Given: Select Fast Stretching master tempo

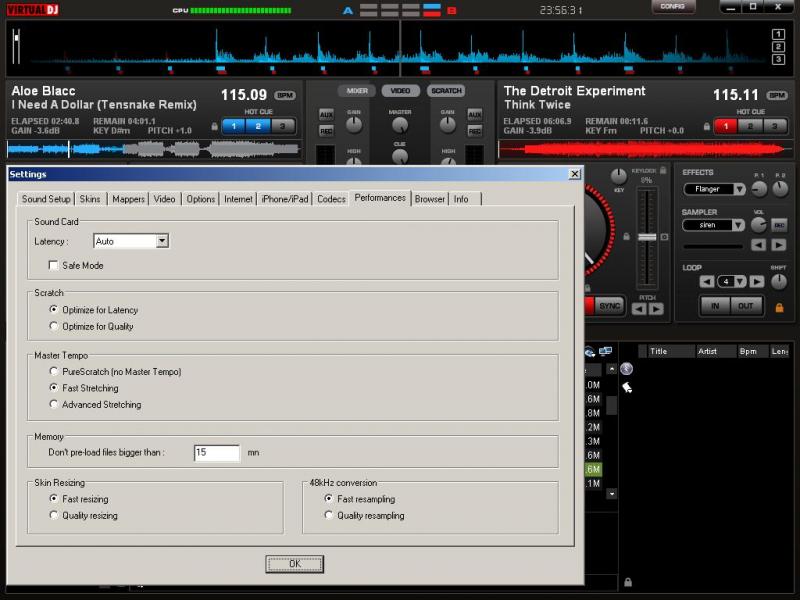Looking at the screenshot, I should pyautogui.click(x=54, y=388).
